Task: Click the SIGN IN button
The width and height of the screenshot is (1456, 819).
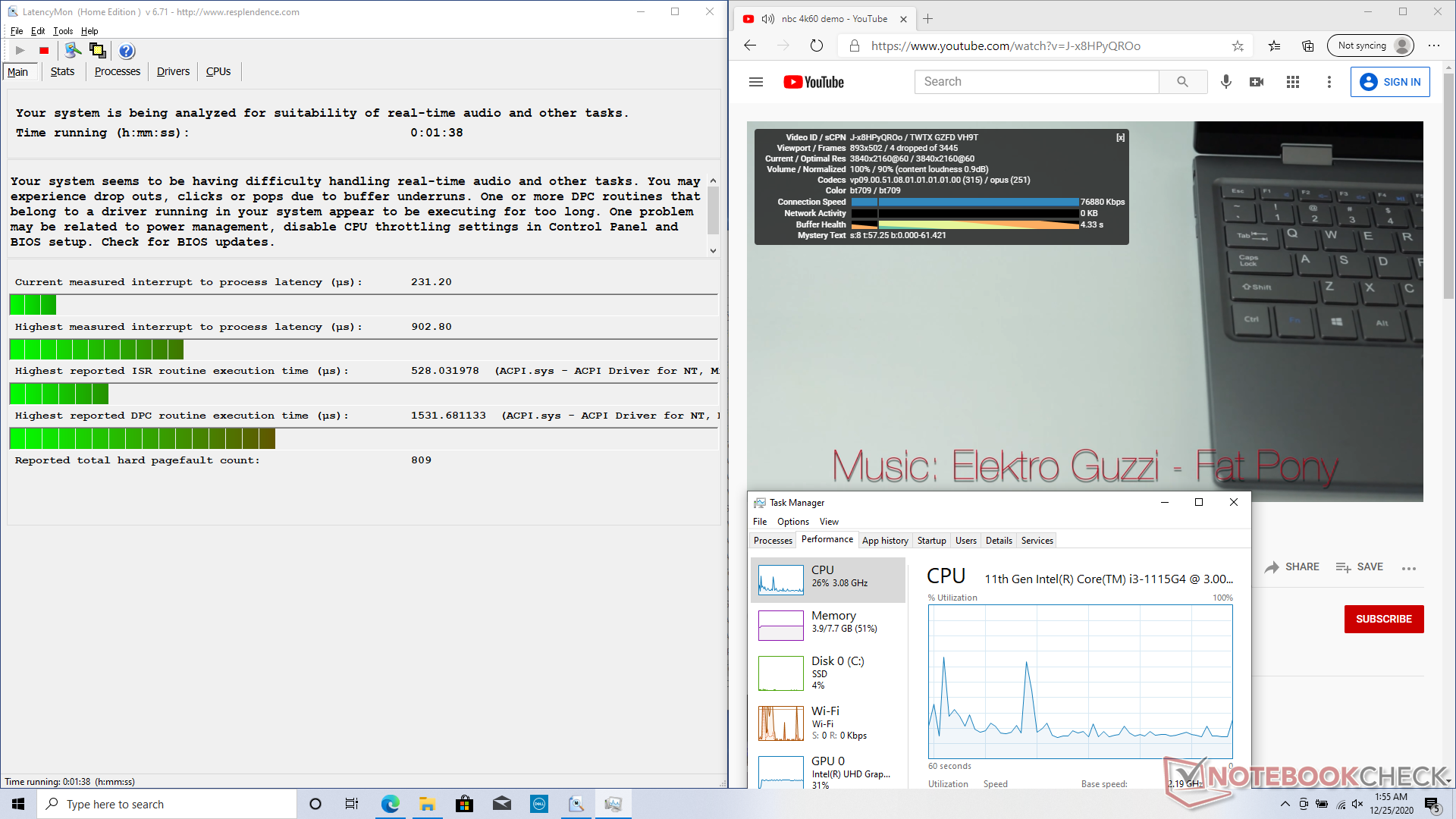Action: pos(1390,82)
